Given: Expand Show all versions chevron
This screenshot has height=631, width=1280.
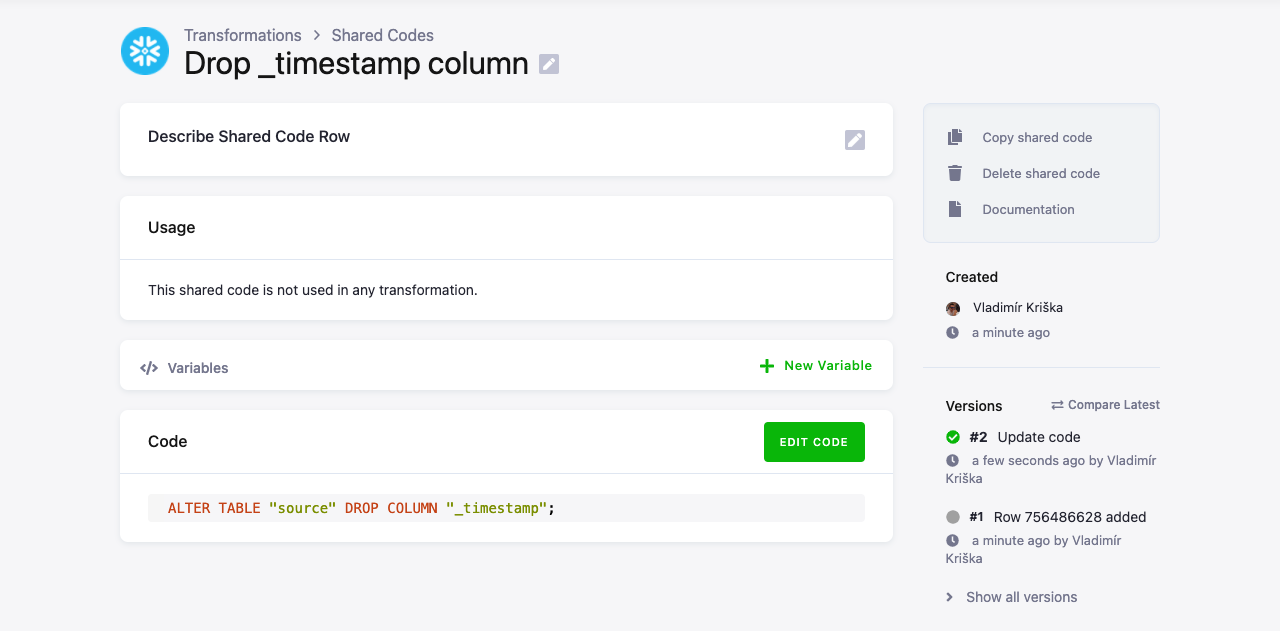Looking at the screenshot, I should 950,597.
